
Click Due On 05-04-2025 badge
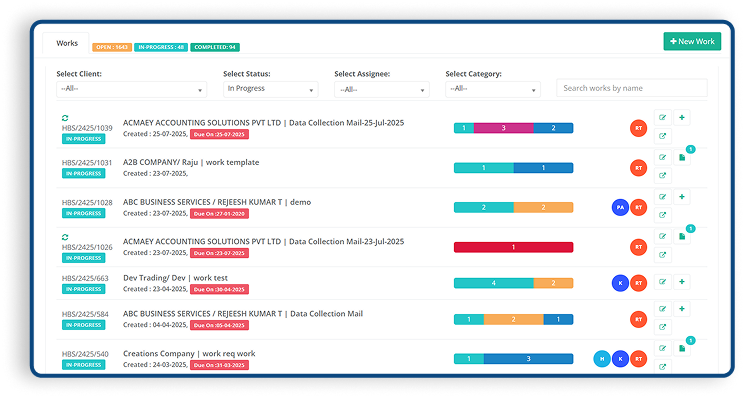click(x=220, y=325)
